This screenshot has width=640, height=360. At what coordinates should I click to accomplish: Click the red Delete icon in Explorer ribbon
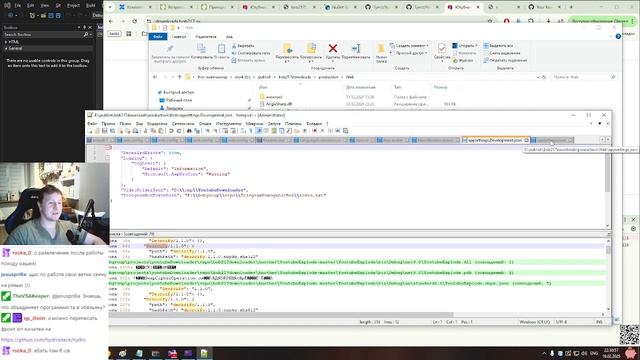(x=333, y=49)
